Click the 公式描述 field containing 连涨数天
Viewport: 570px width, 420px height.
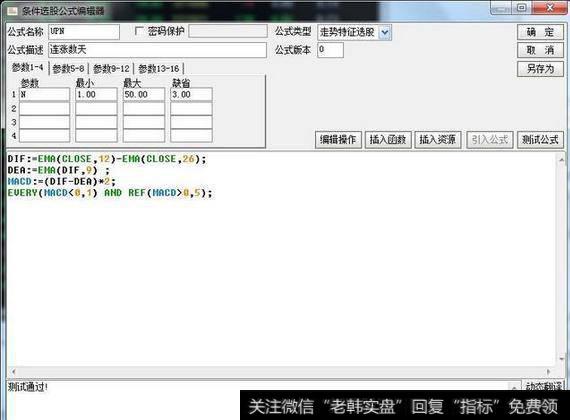(157, 50)
